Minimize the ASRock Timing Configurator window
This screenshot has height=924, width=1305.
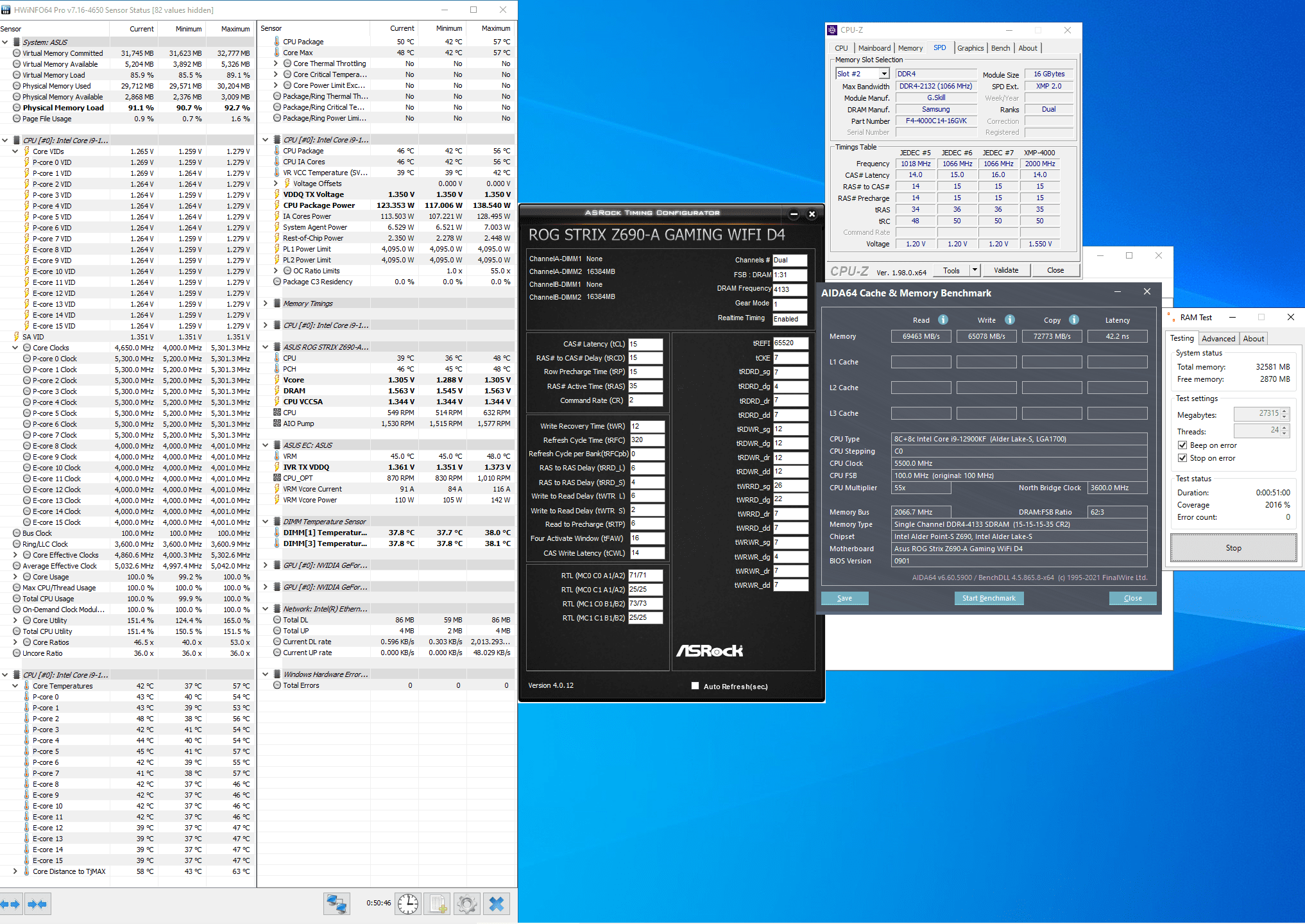794,214
